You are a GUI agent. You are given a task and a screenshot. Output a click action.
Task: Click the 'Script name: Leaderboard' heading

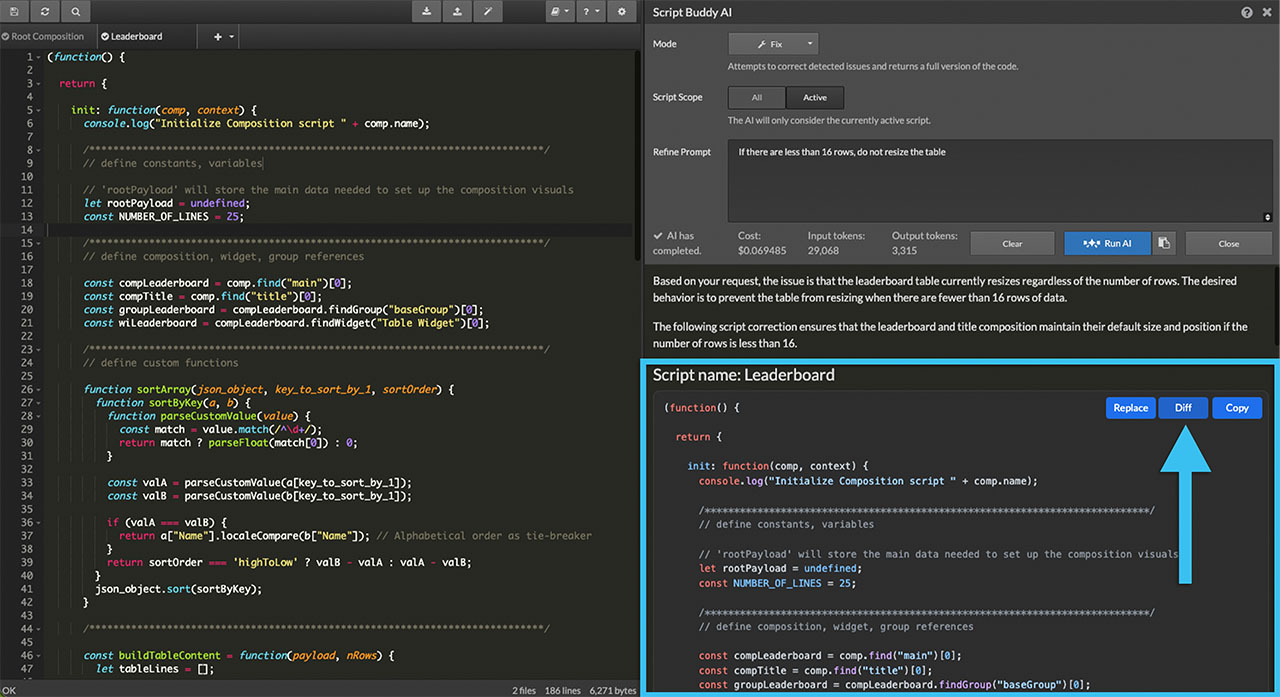(x=743, y=375)
